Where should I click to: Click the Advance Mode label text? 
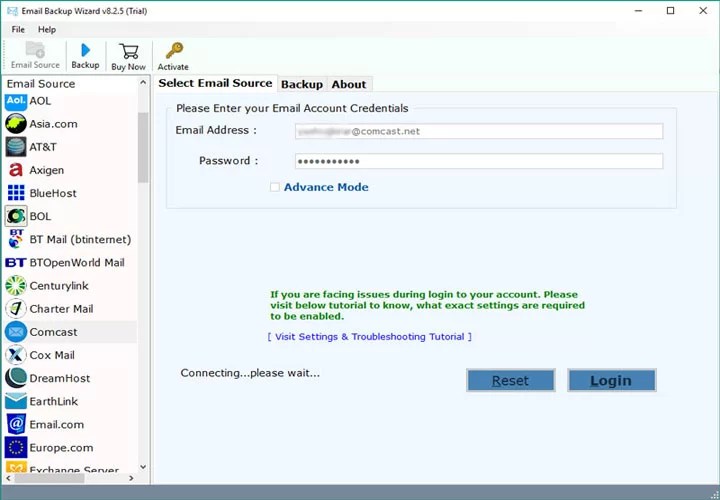click(x=326, y=187)
